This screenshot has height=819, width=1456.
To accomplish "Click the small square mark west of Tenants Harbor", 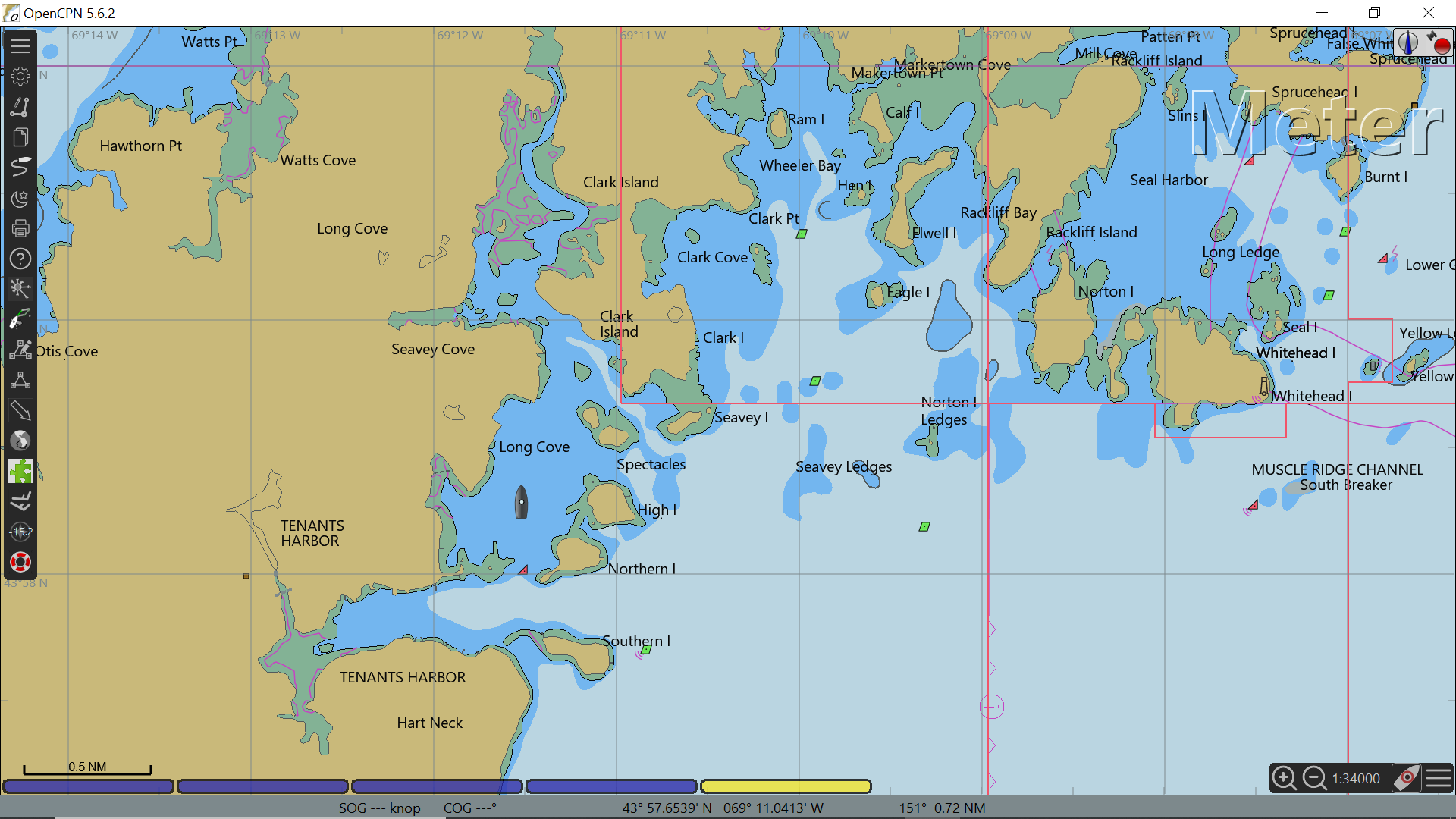I will point(246,576).
